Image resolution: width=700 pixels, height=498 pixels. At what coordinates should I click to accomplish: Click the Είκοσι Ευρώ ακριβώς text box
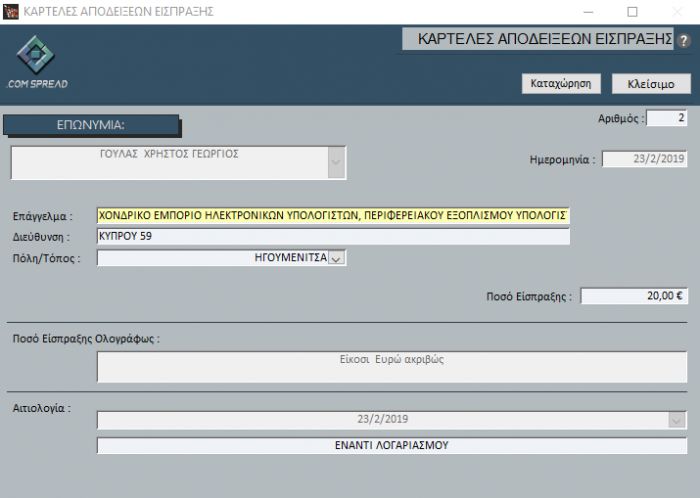click(x=392, y=367)
